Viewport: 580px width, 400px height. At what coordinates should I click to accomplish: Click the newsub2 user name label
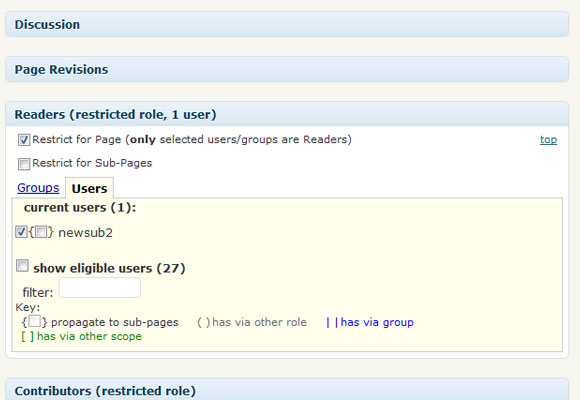coord(85,232)
